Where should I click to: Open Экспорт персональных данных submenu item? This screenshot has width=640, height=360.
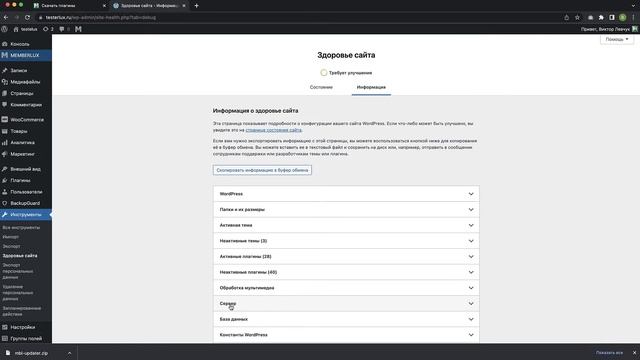(18, 271)
